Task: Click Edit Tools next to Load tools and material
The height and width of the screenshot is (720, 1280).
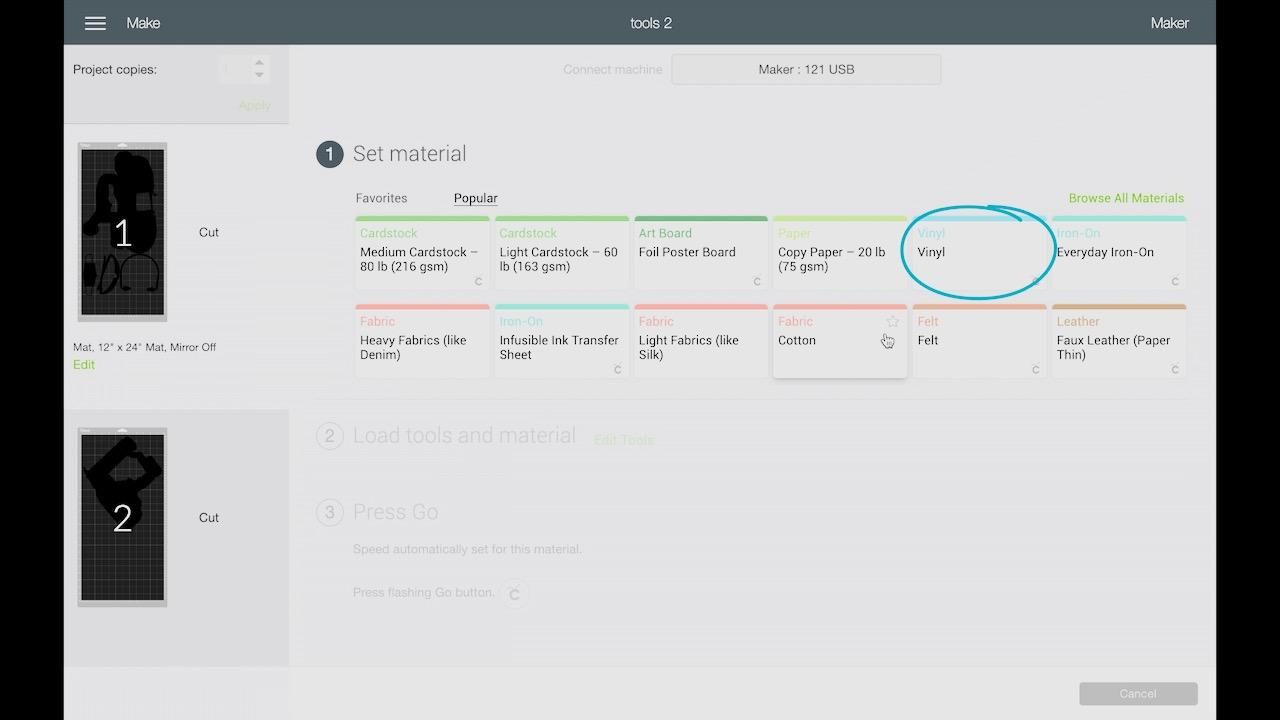Action: [x=623, y=440]
